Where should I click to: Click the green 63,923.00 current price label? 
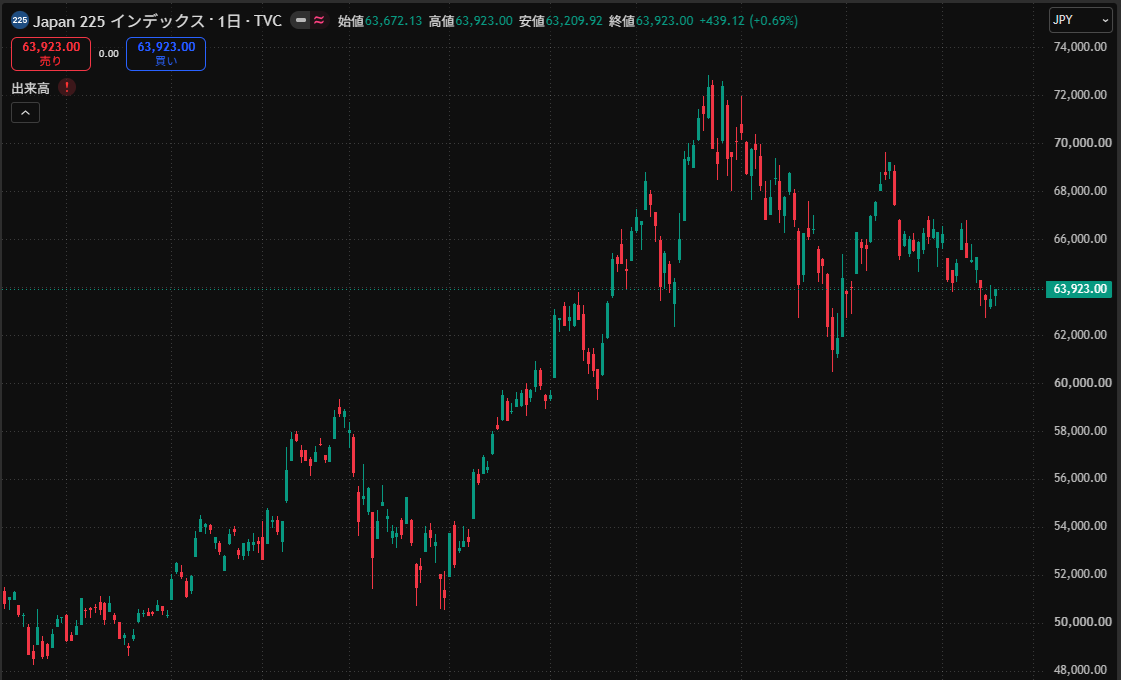(1080, 289)
